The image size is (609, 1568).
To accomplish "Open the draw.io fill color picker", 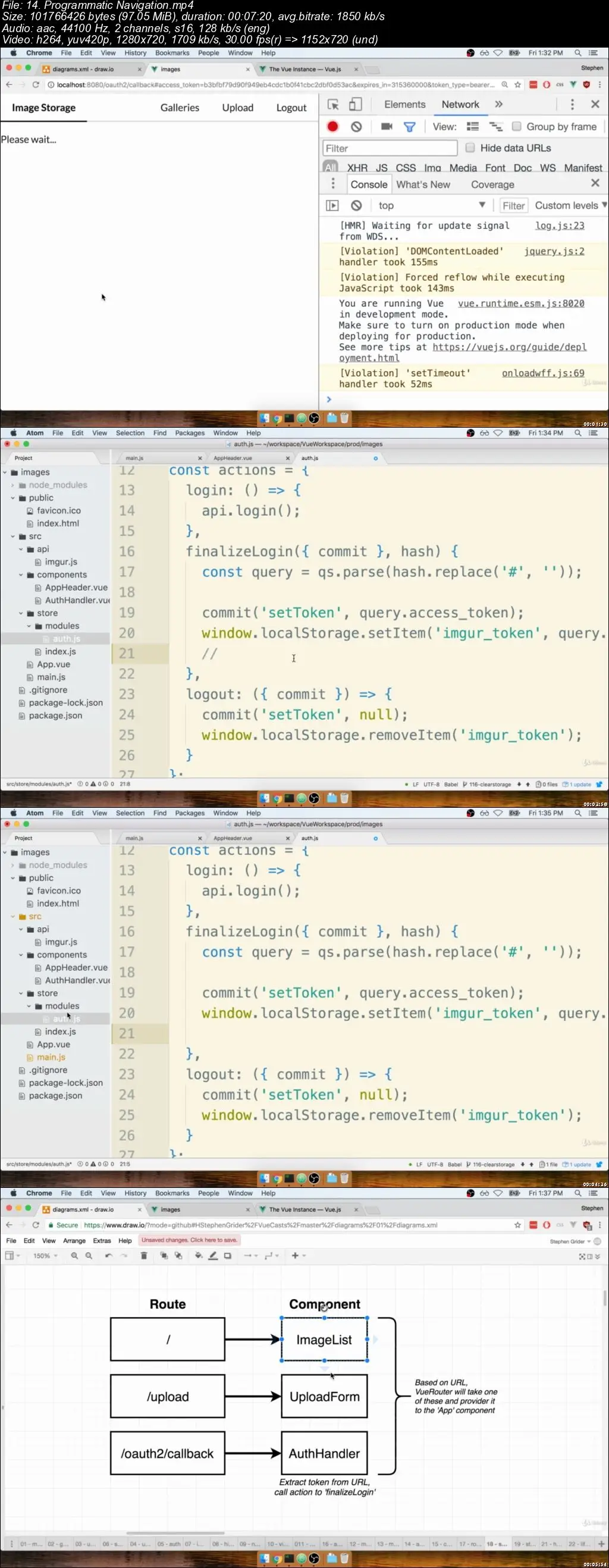I will point(198,1256).
